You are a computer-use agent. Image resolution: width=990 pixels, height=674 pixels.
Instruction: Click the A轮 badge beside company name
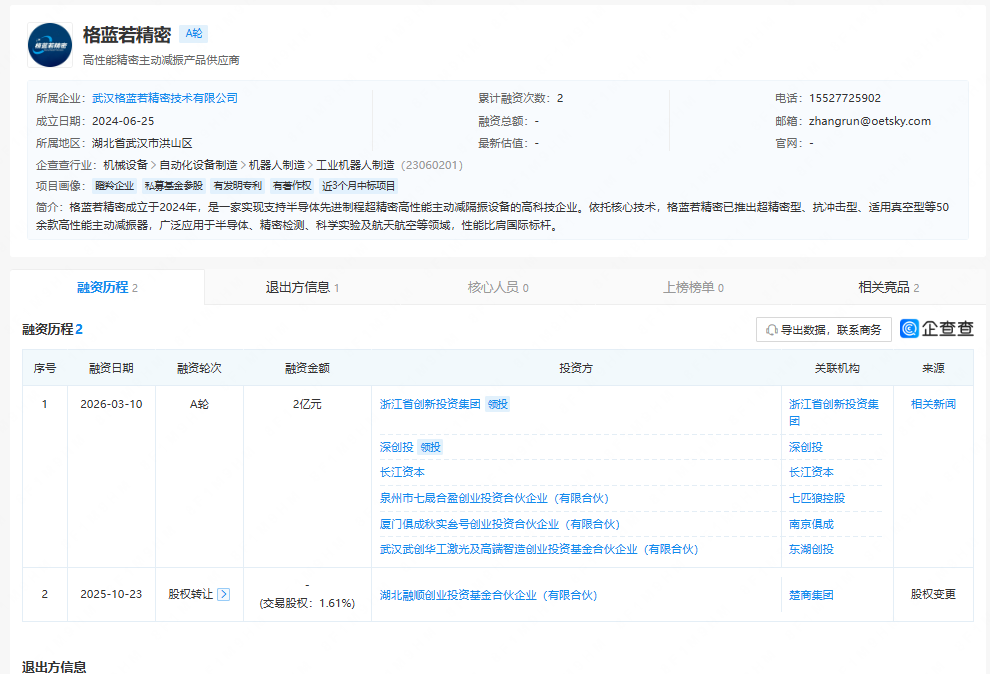(193, 34)
